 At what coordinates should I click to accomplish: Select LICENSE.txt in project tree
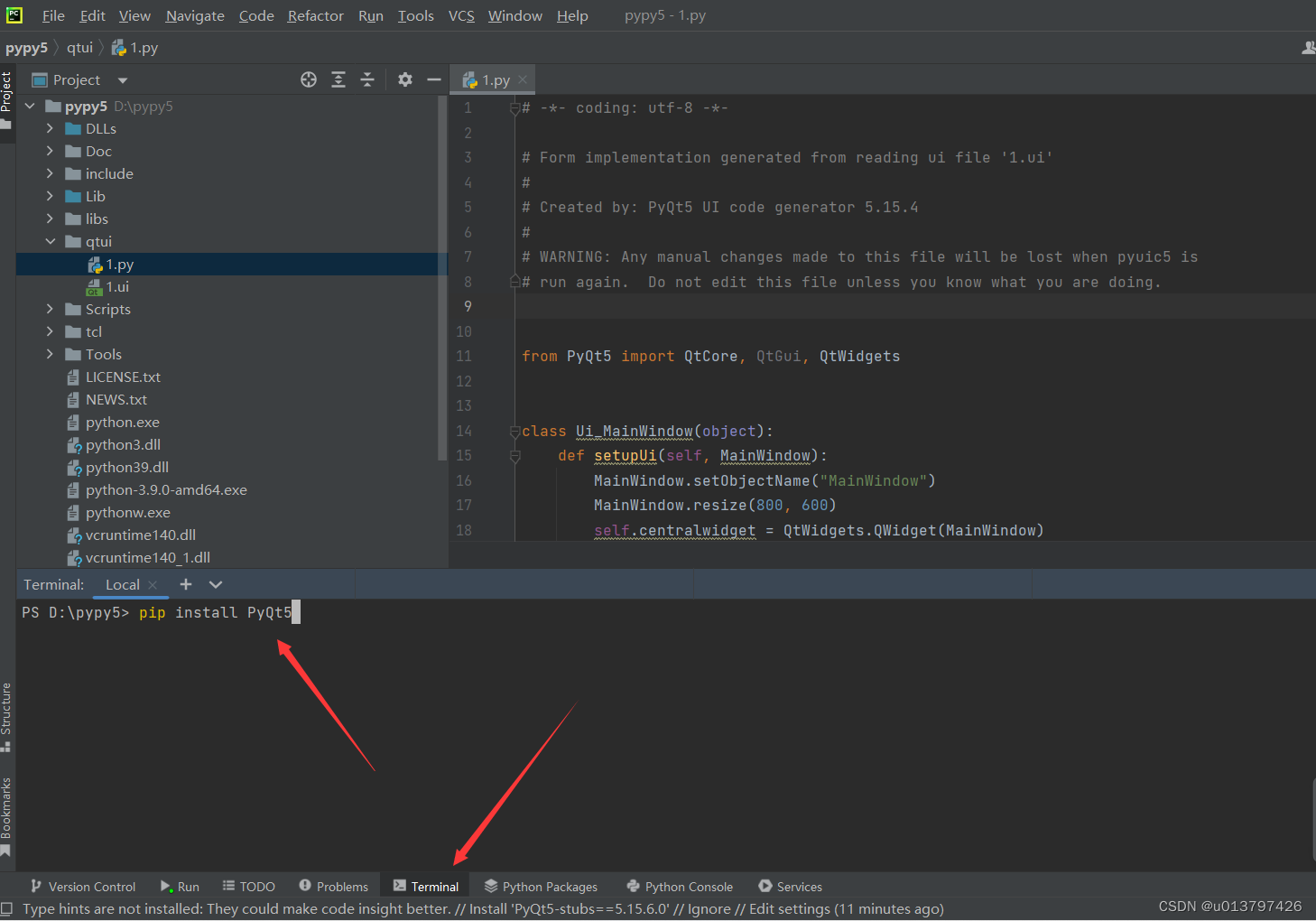pyautogui.click(x=231, y=377)
